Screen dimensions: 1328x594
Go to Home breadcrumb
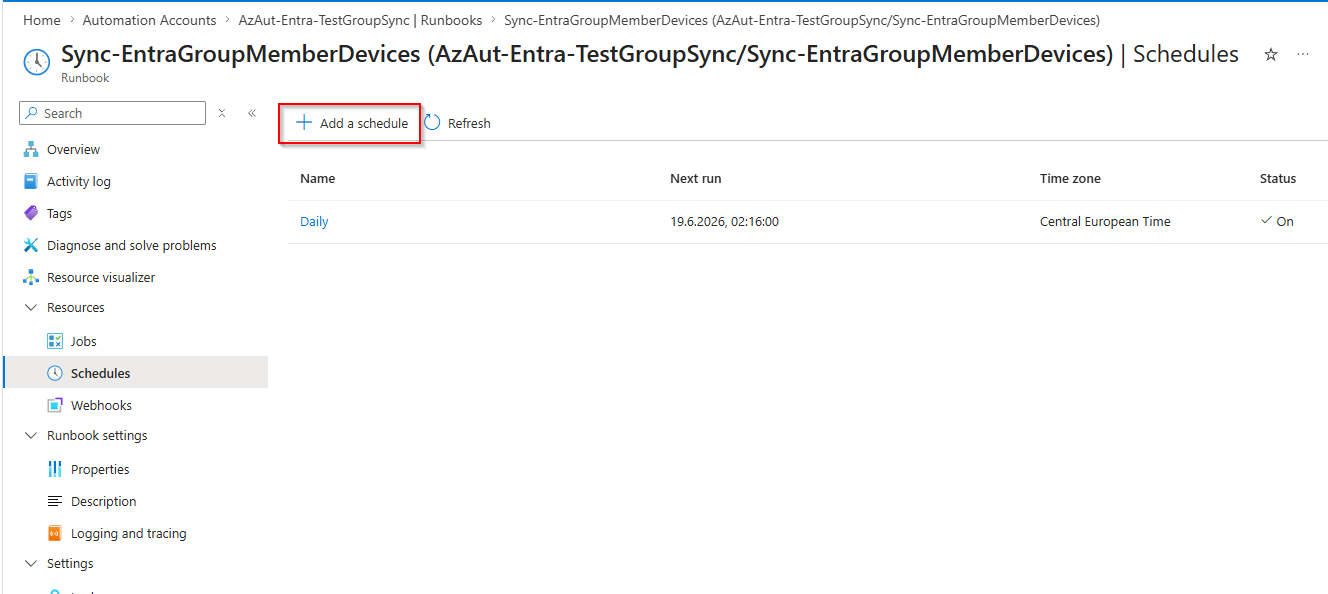(42, 20)
